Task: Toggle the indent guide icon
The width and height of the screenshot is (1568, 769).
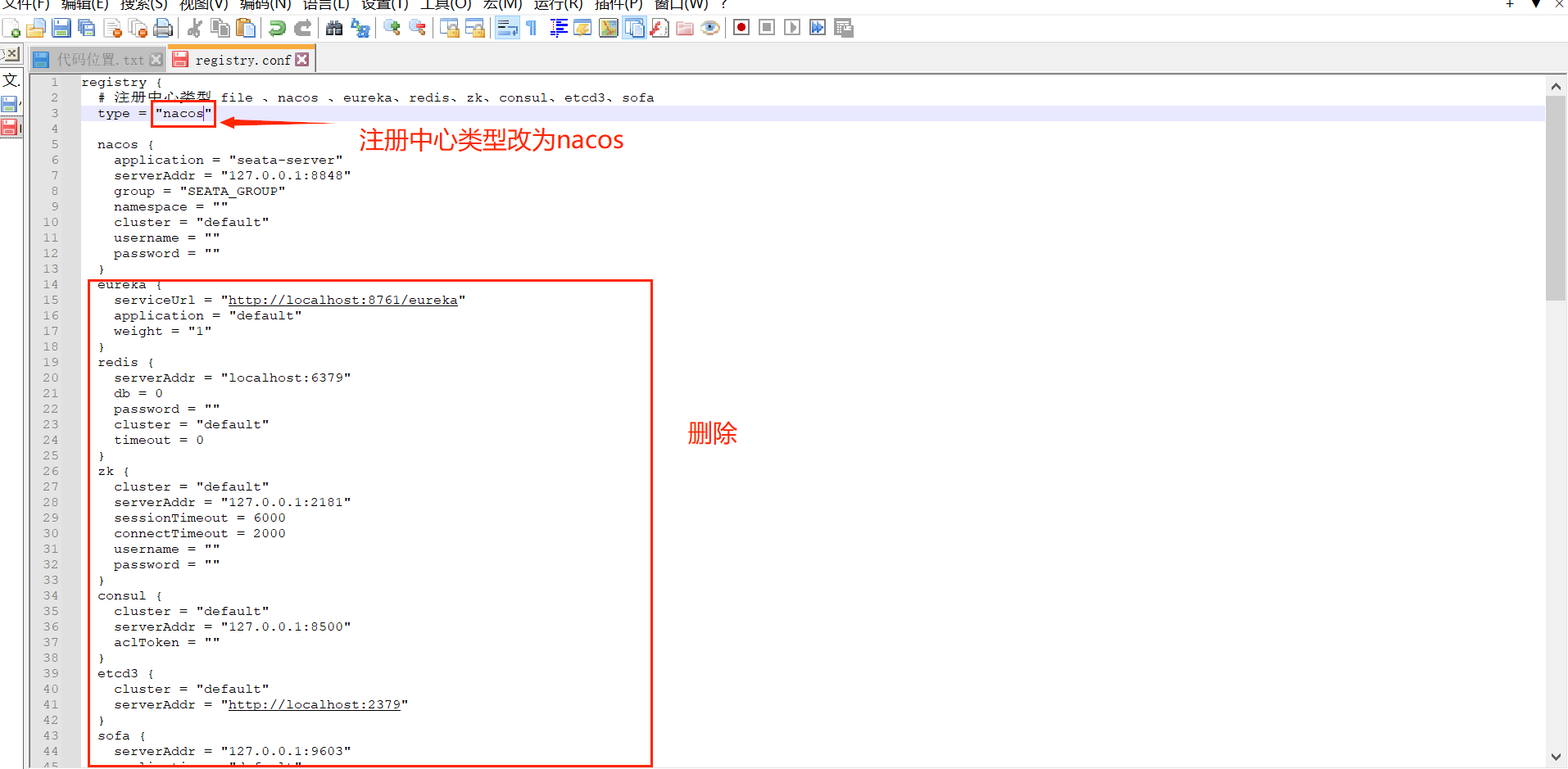Action: click(558, 29)
